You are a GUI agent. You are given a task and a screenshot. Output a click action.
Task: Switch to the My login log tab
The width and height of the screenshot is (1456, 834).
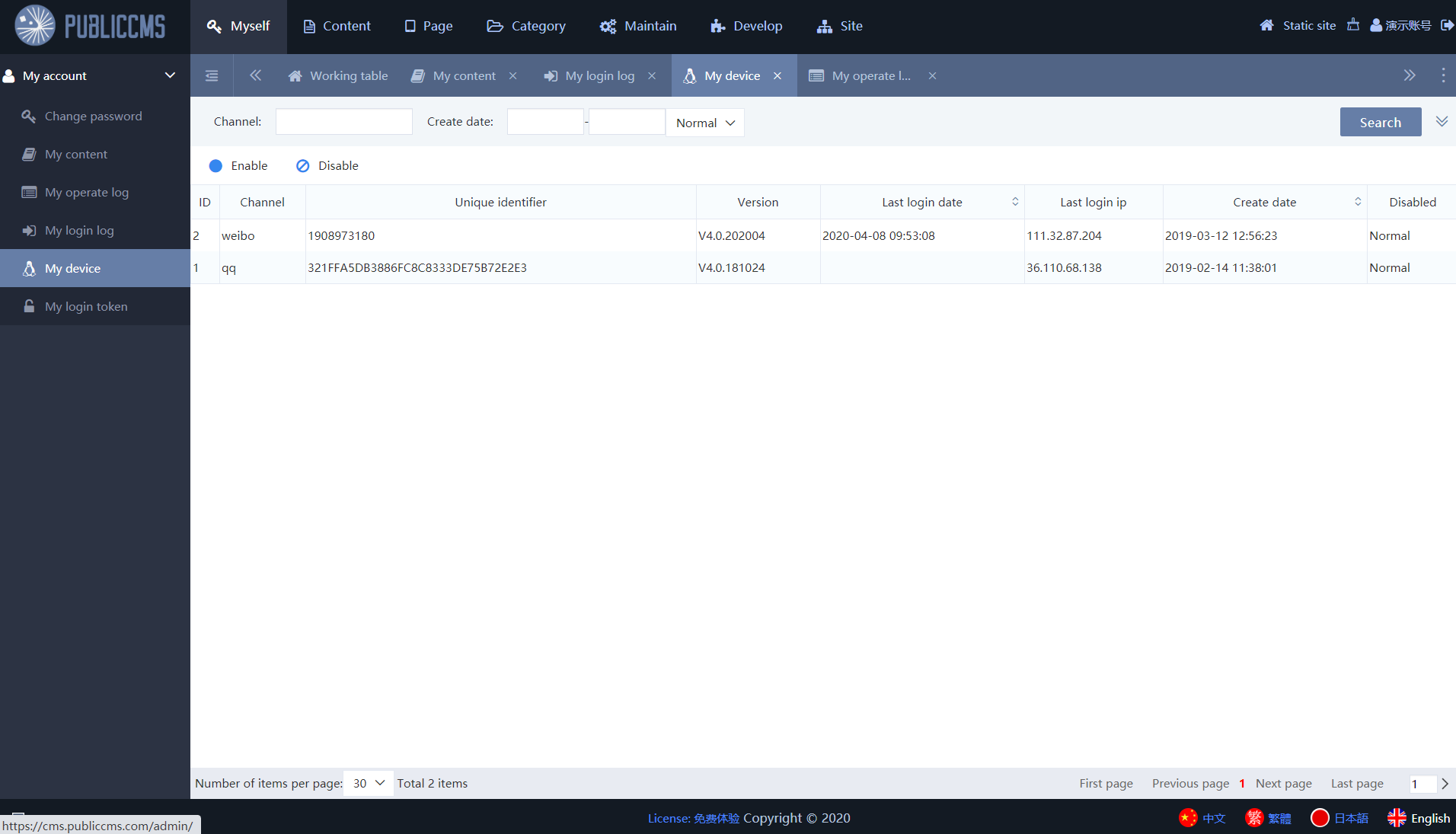click(599, 75)
